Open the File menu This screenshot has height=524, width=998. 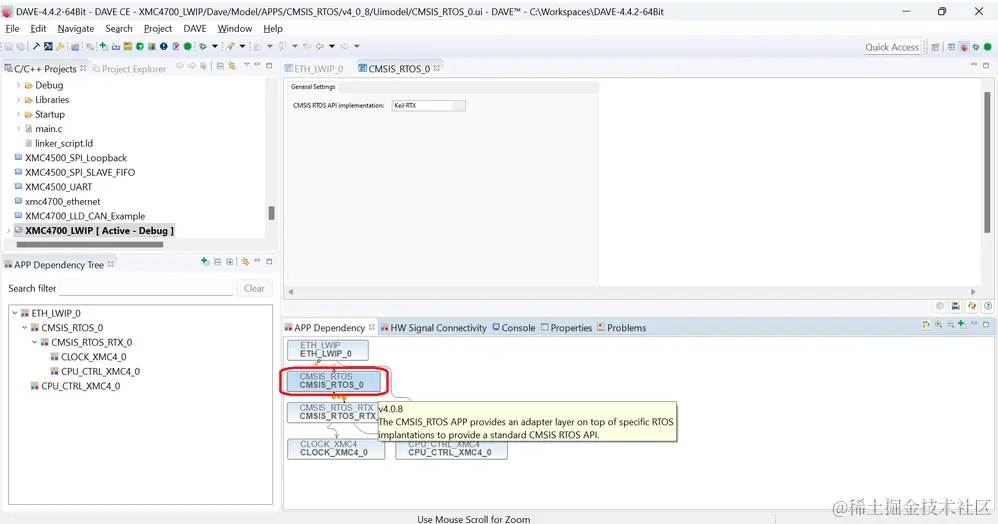pos(12,29)
